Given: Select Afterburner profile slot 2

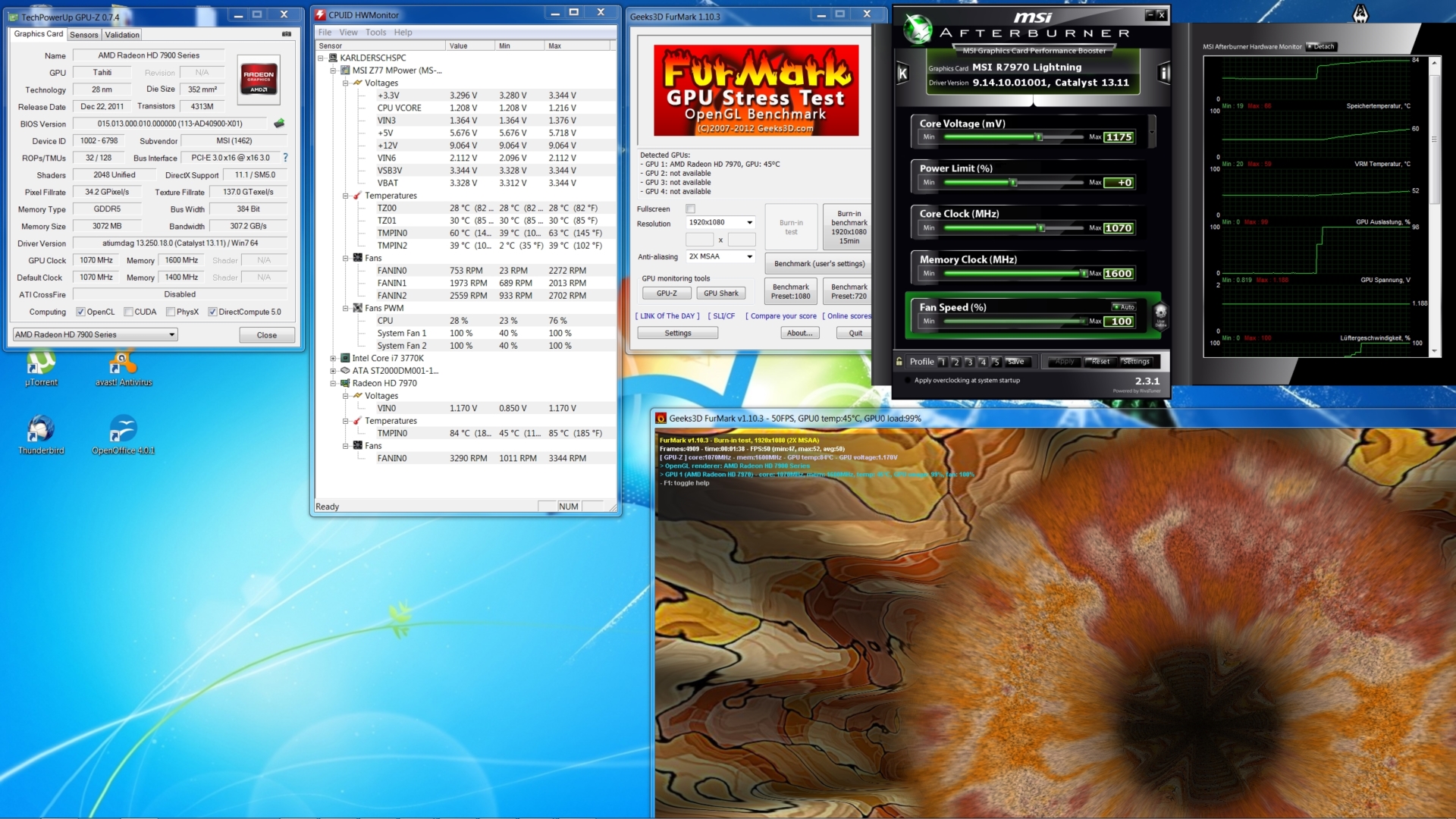Looking at the screenshot, I should tap(956, 362).
